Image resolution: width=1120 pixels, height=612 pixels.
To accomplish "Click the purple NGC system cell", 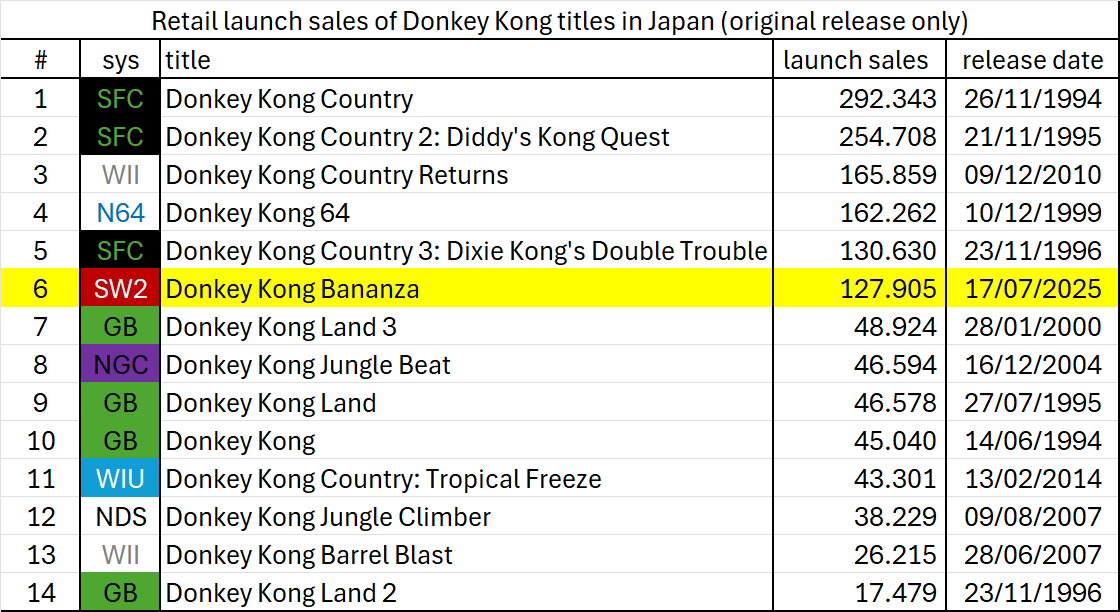I will (120, 365).
